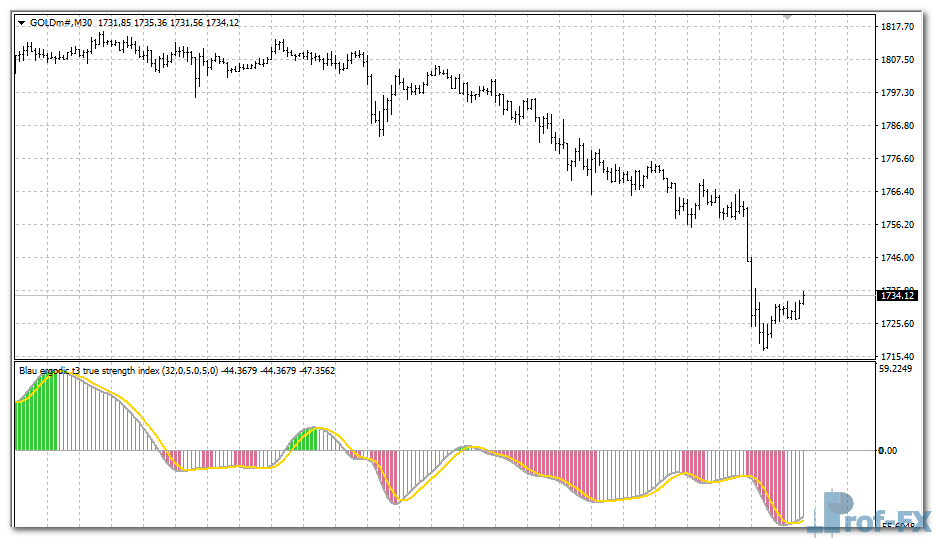Click the GOLDm#,M30 symbol title
The image size is (934, 538).
(x=64, y=23)
